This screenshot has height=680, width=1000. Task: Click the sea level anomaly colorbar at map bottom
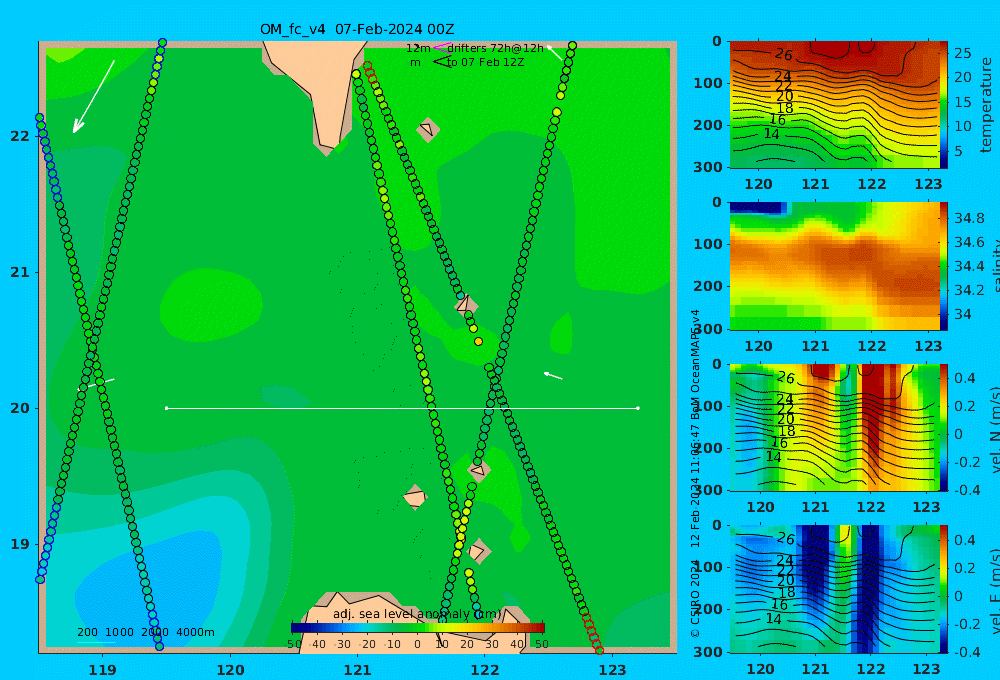tap(418, 628)
